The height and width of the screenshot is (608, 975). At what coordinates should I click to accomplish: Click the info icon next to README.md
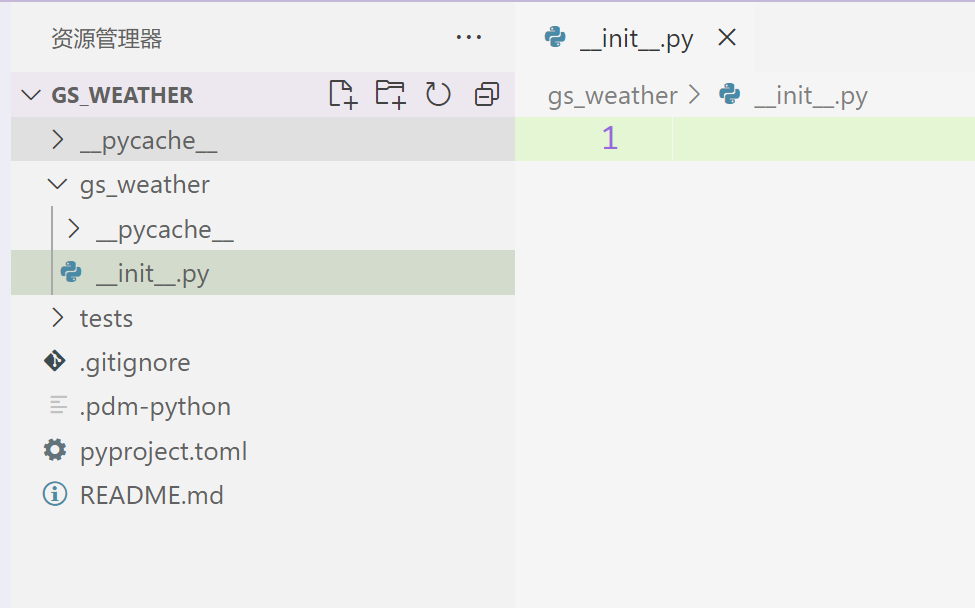click(x=55, y=495)
